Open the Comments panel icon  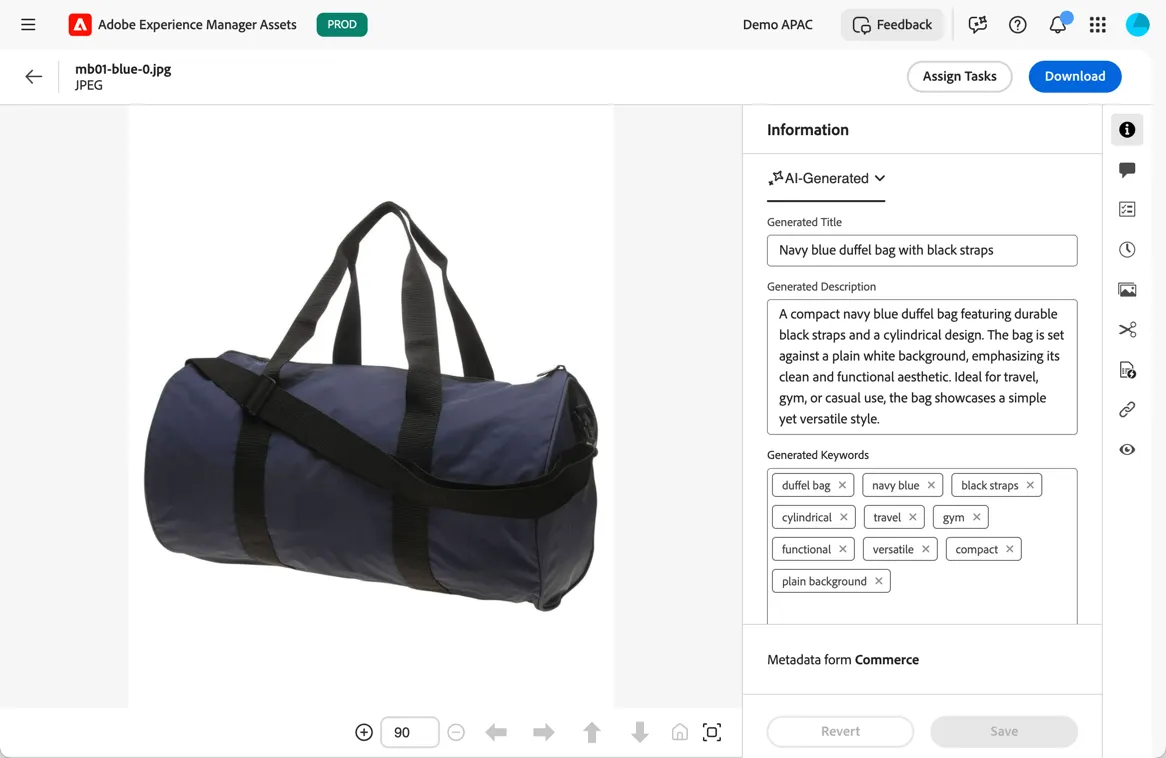click(1127, 170)
